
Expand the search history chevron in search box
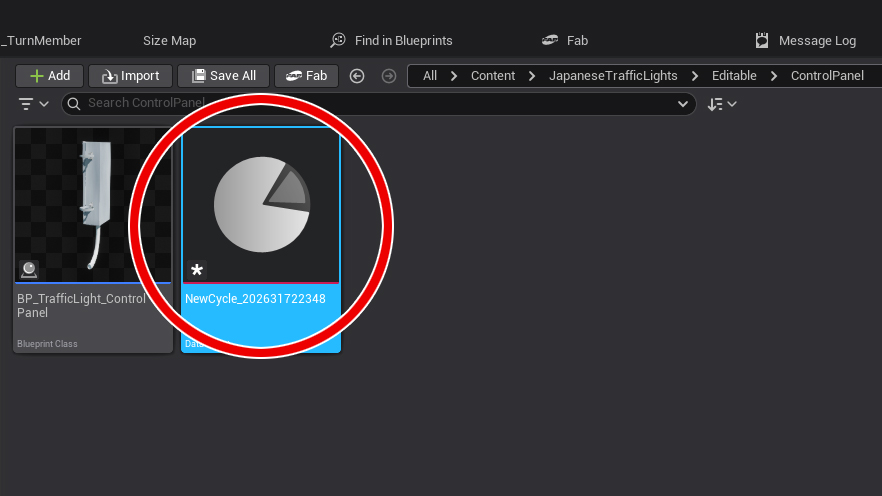(x=684, y=104)
